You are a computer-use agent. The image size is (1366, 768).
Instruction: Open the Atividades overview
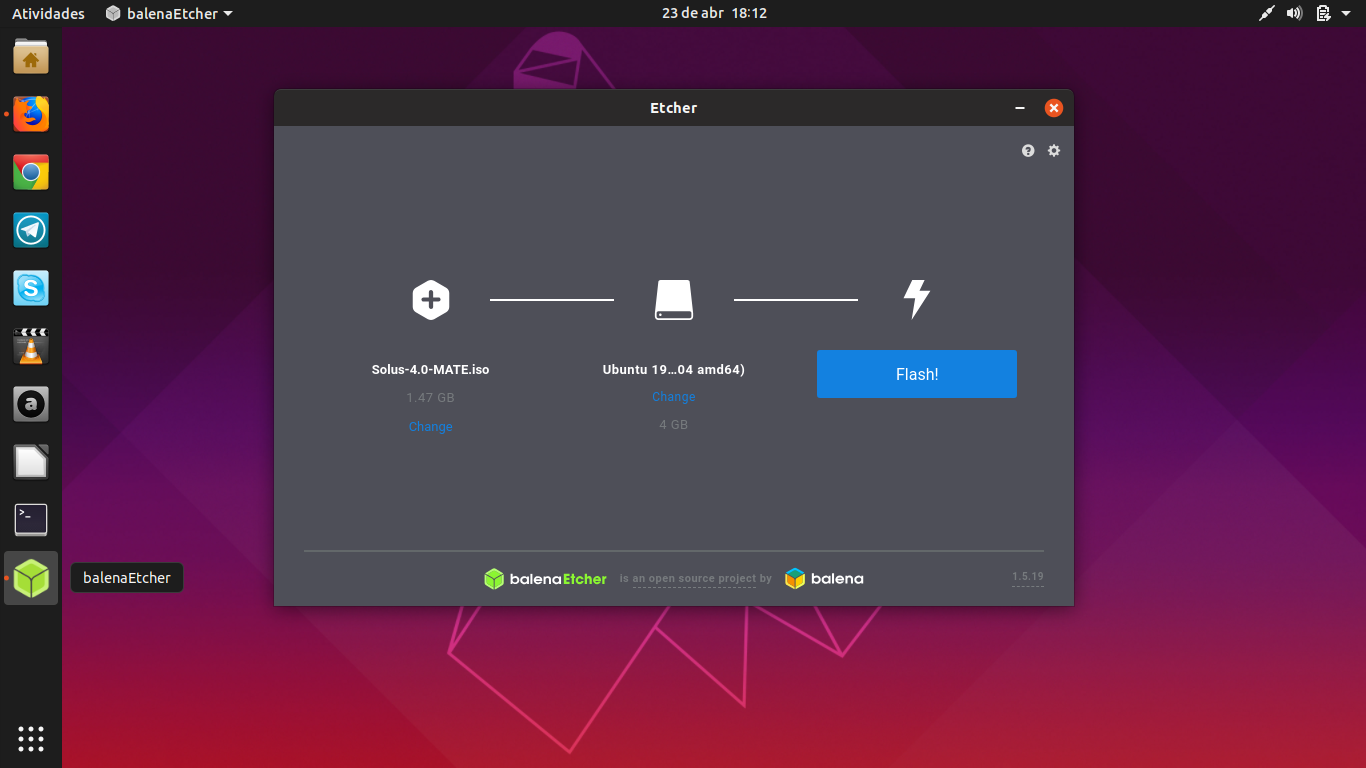(x=48, y=14)
